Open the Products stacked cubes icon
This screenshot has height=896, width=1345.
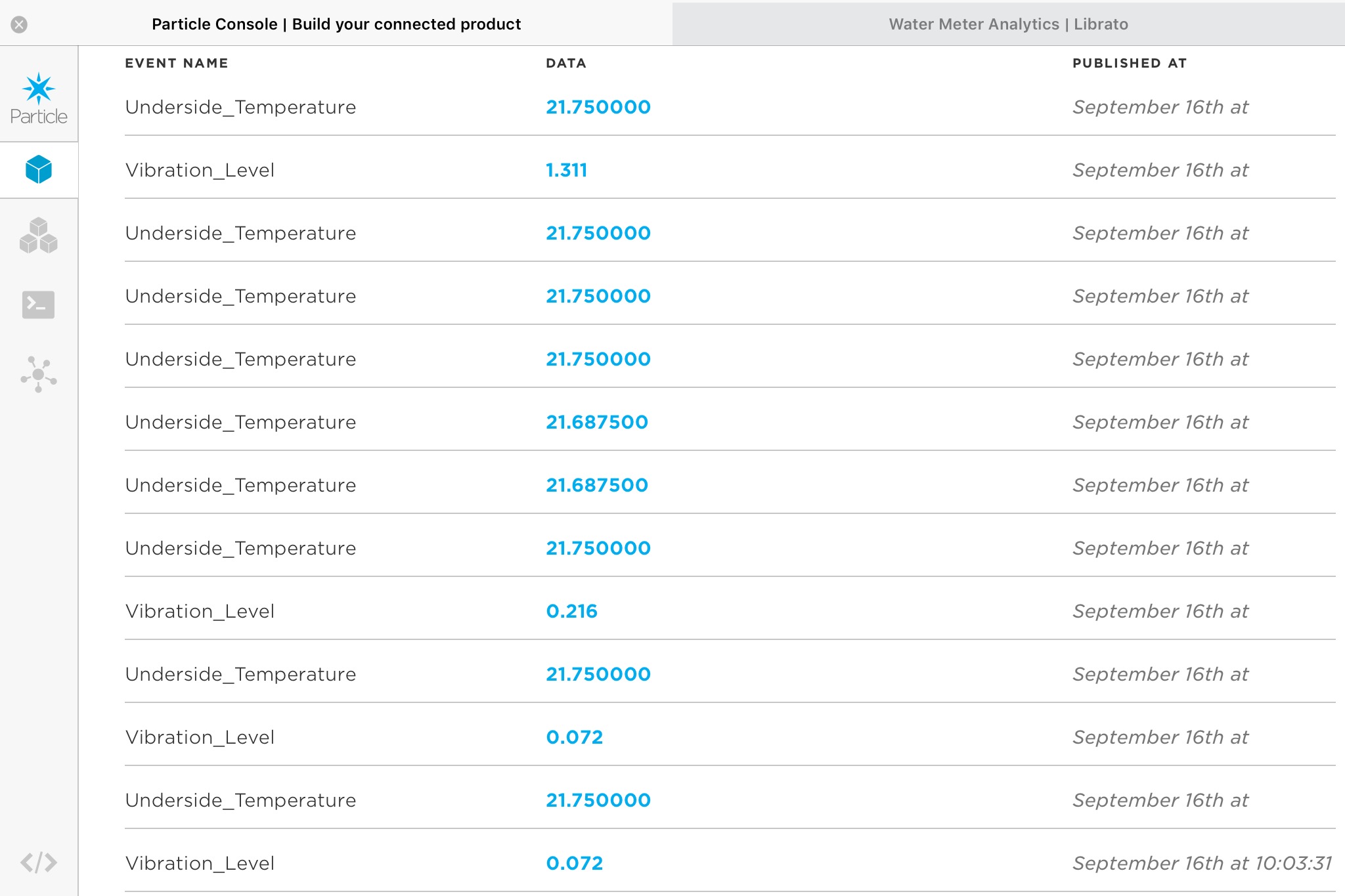coord(39,236)
